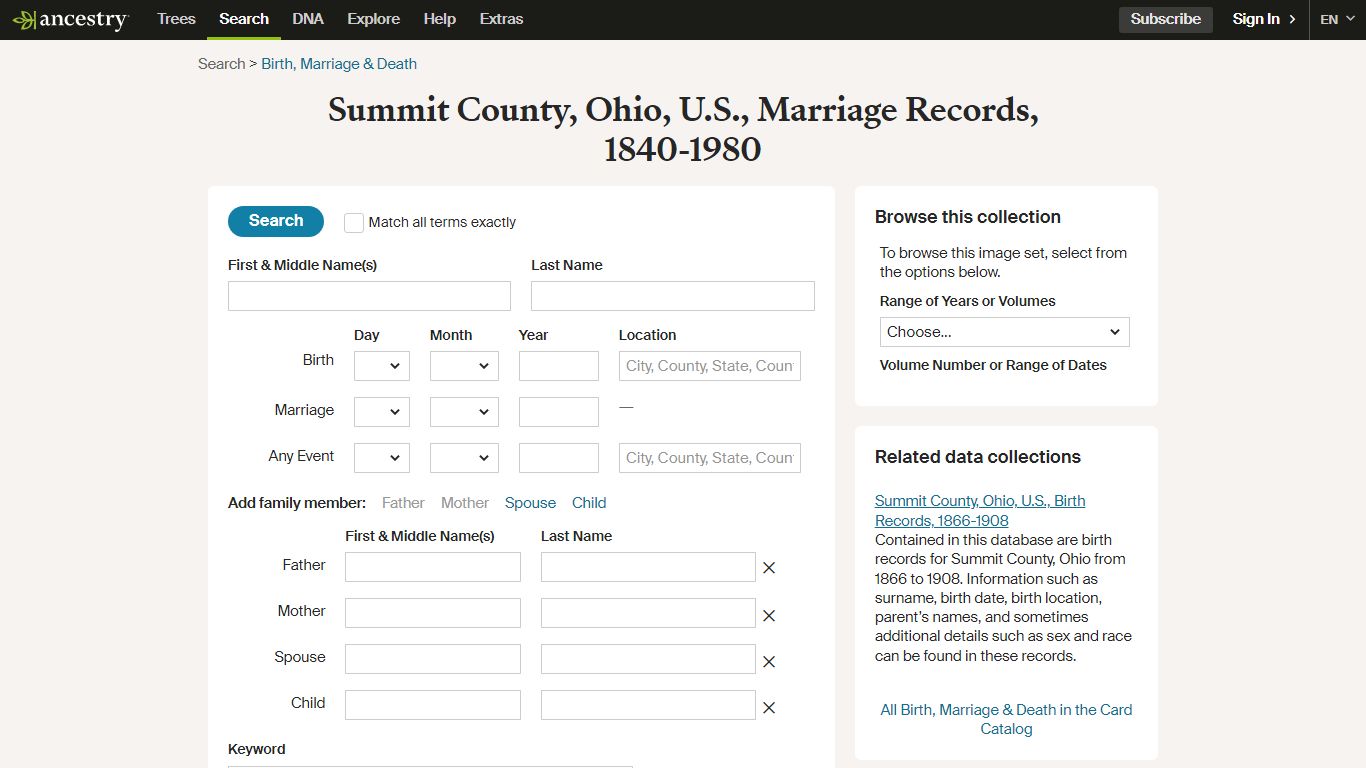This screenshot has height=768, width=1366.
Task: Click the Subscribe button
Action: click(1166, 19)
